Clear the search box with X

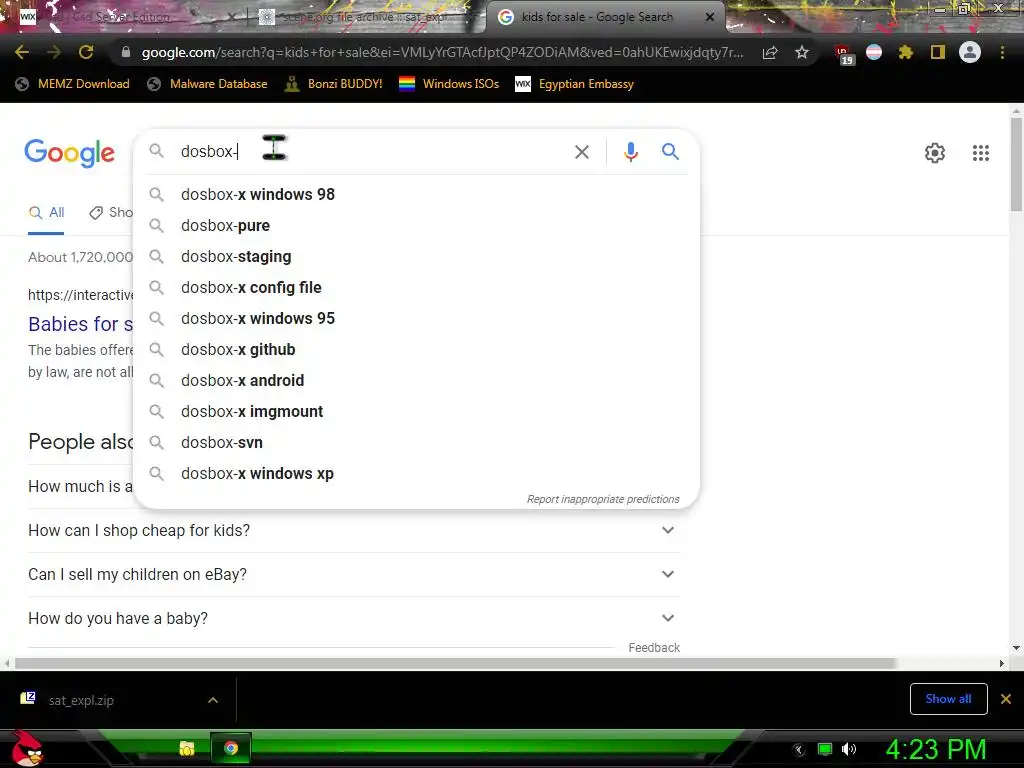[581, 152]
